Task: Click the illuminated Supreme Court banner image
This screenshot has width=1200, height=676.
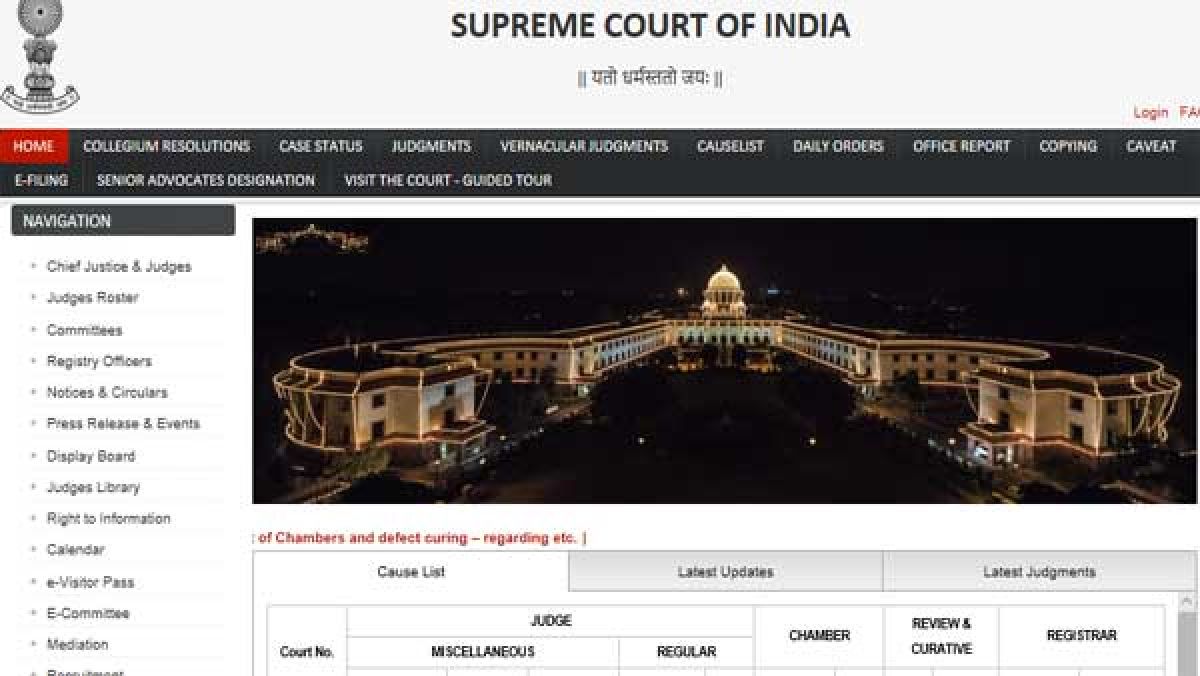Action: pyautogui.click(x=724, y=361)
